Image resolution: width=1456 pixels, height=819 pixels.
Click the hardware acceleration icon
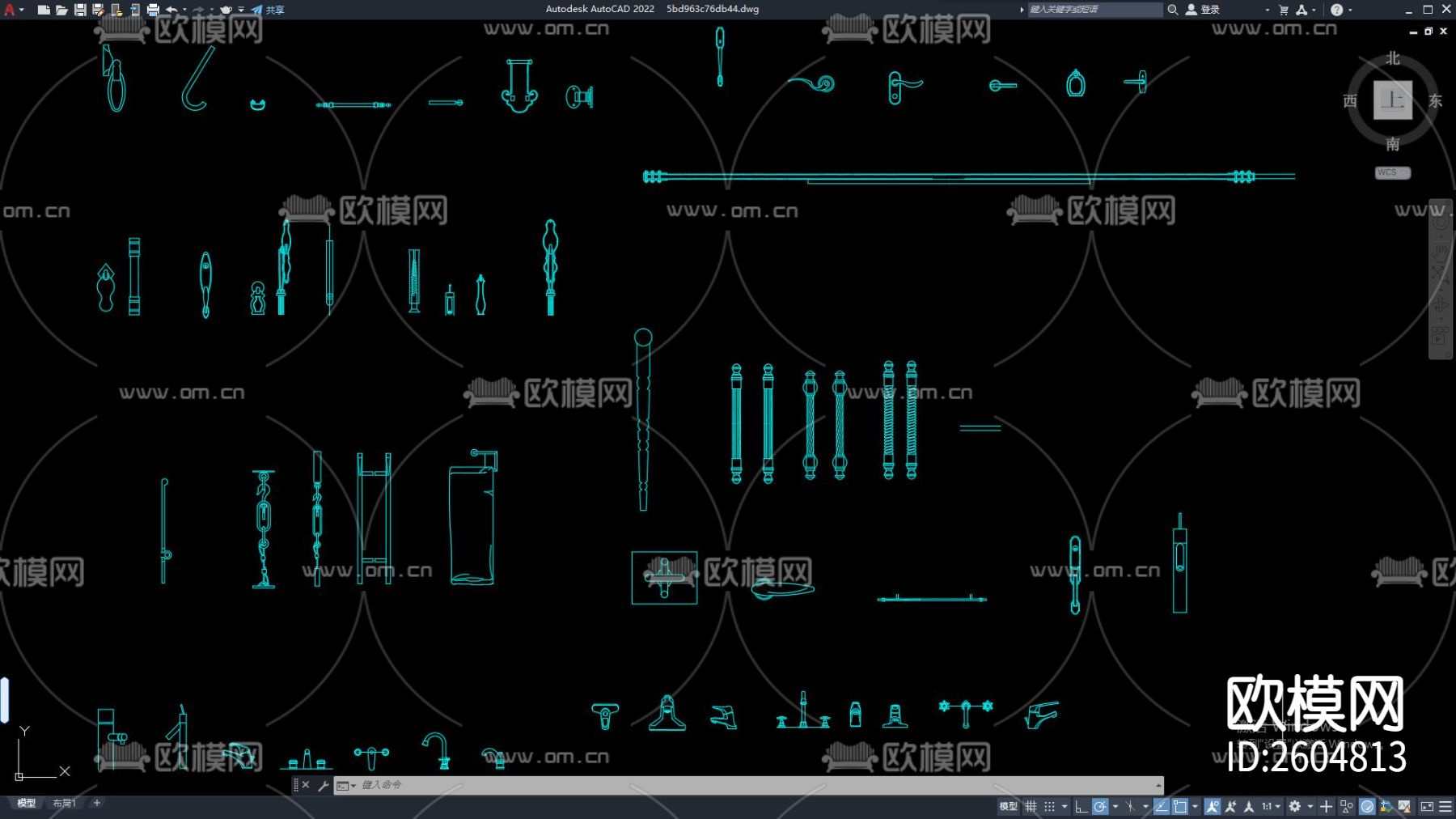[1367, 806]
